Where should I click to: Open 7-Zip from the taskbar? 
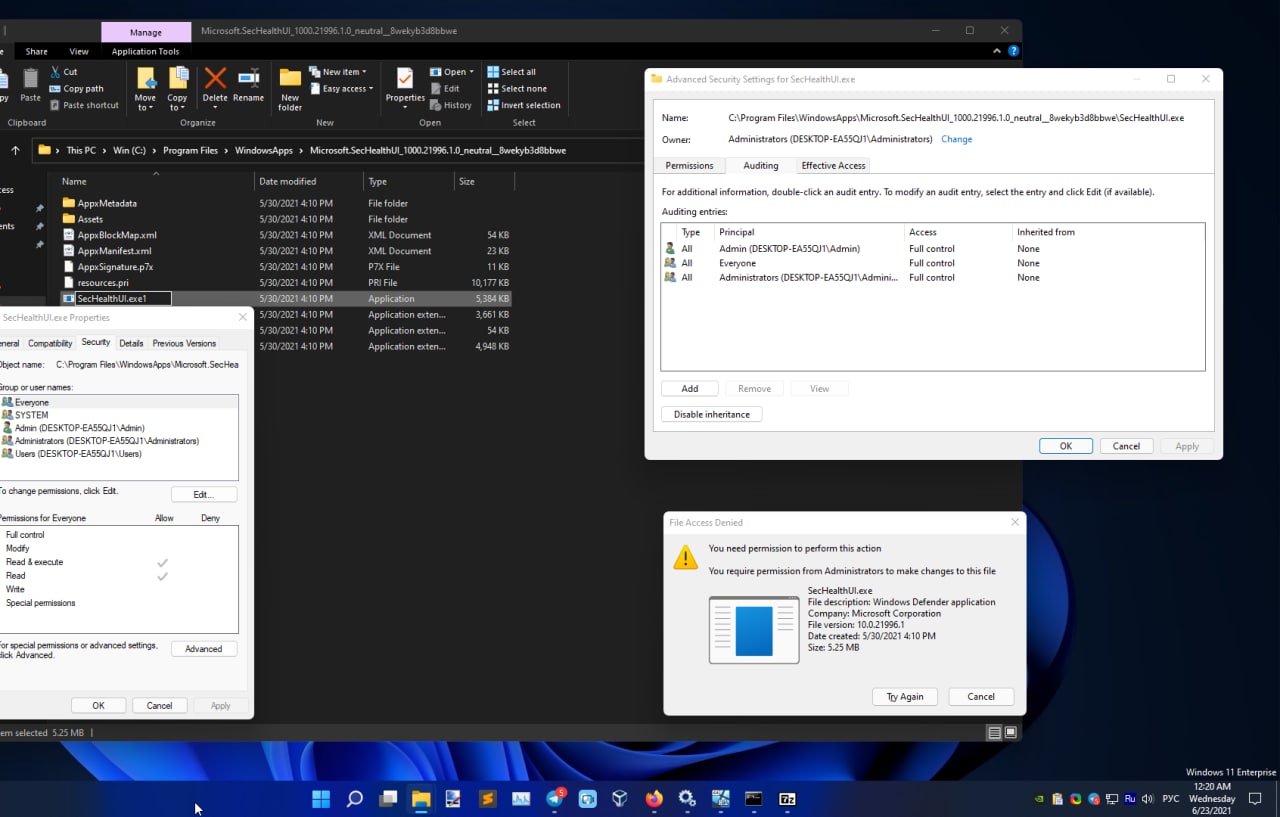point(787,799)
